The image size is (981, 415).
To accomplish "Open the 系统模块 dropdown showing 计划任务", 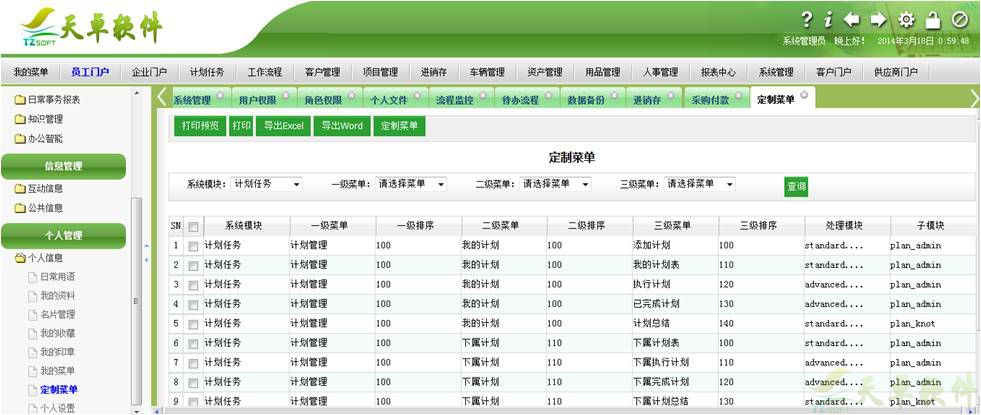I will click(267, 184).
